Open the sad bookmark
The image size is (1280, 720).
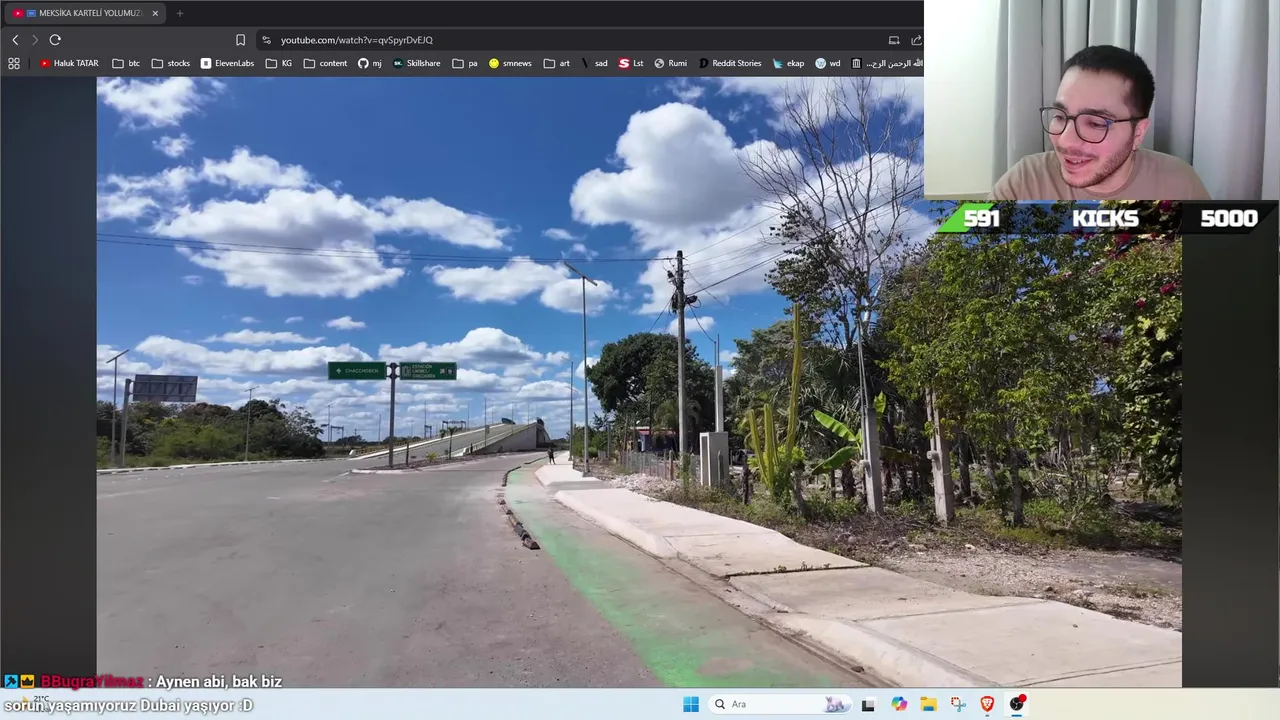tap(594, 63)
